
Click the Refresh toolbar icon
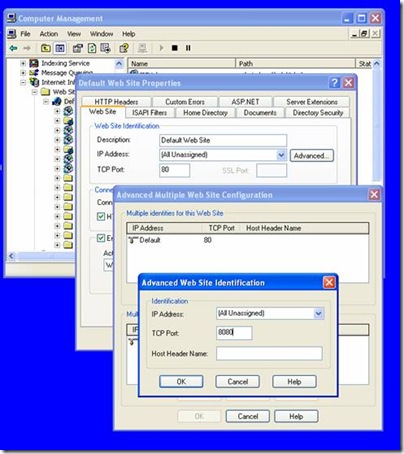click(92, 48)
